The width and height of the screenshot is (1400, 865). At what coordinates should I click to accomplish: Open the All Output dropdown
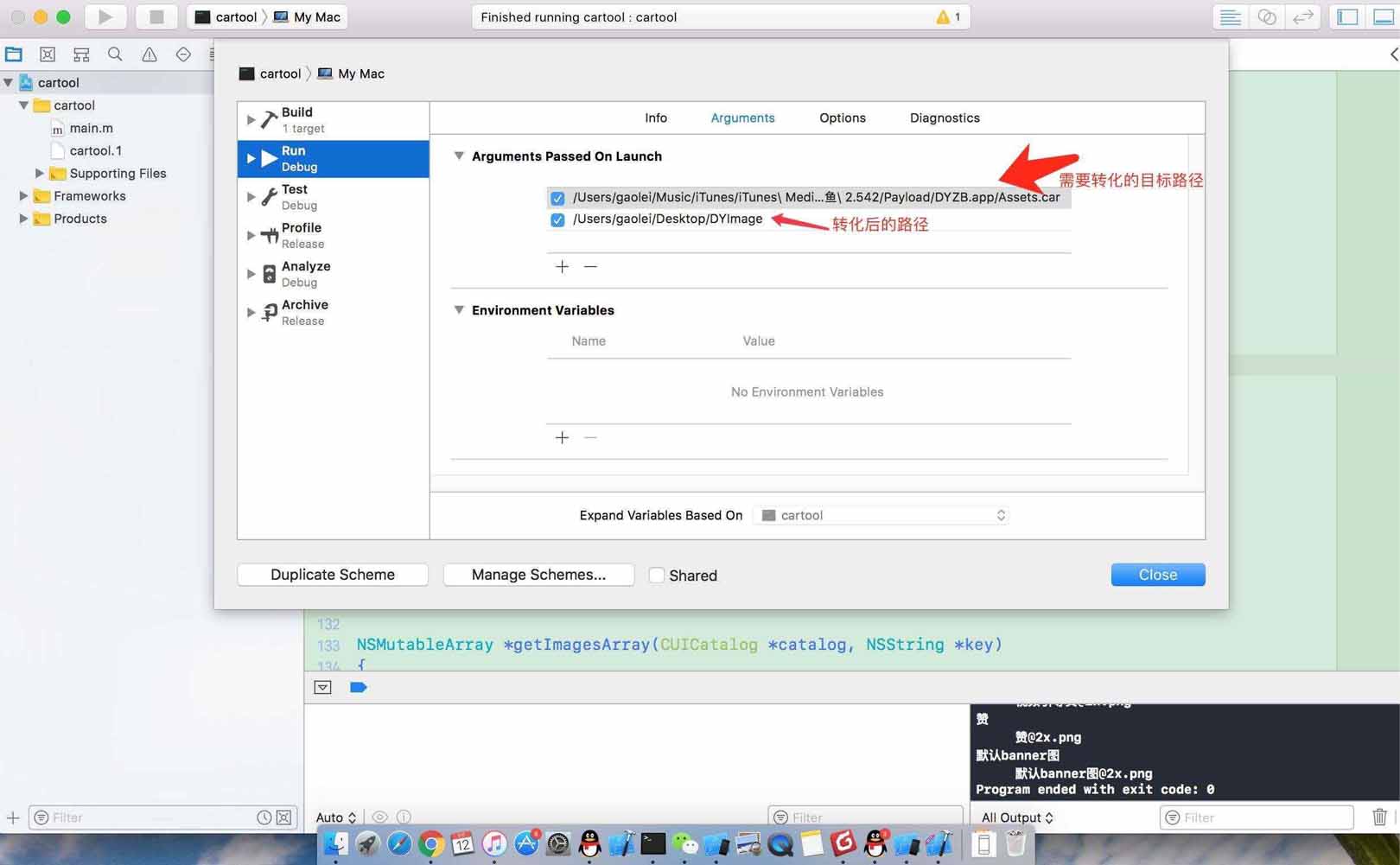1017,817
